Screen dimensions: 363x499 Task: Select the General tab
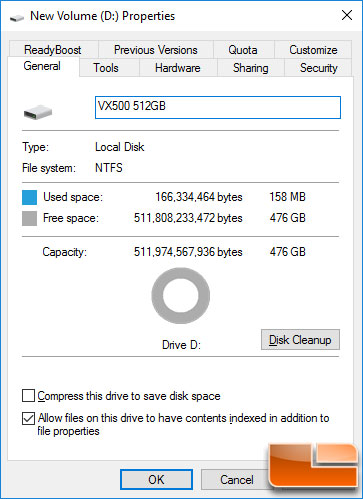42,66
